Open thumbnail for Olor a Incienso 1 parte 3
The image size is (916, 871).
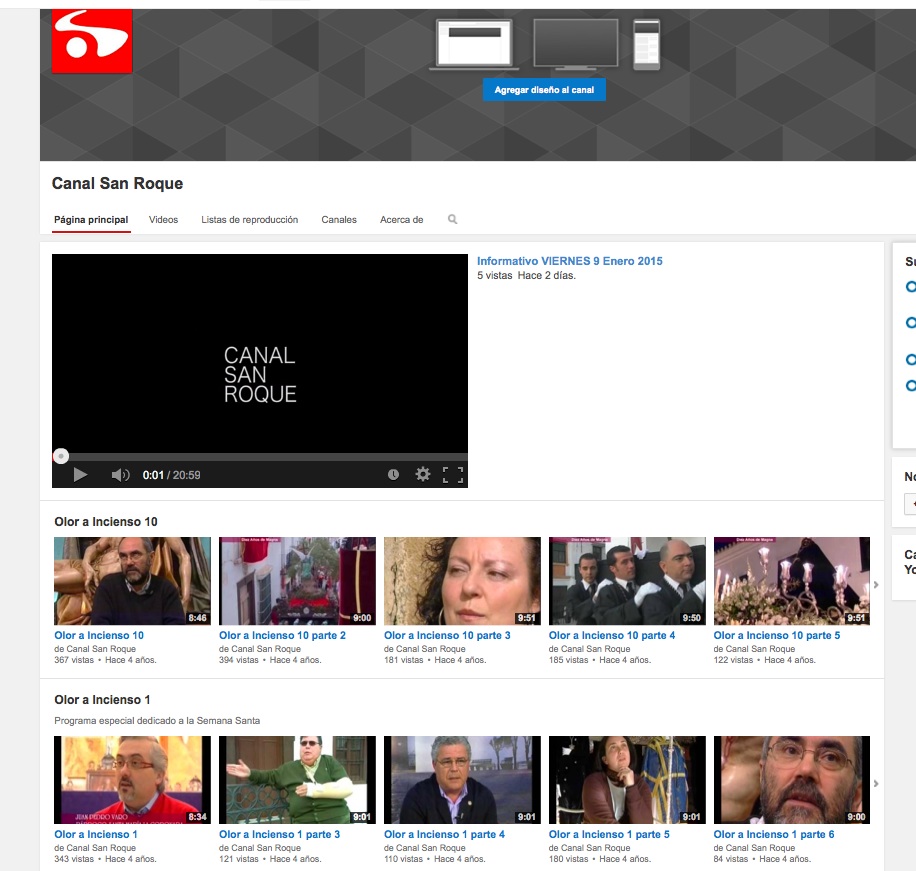(x=297, y=780)
